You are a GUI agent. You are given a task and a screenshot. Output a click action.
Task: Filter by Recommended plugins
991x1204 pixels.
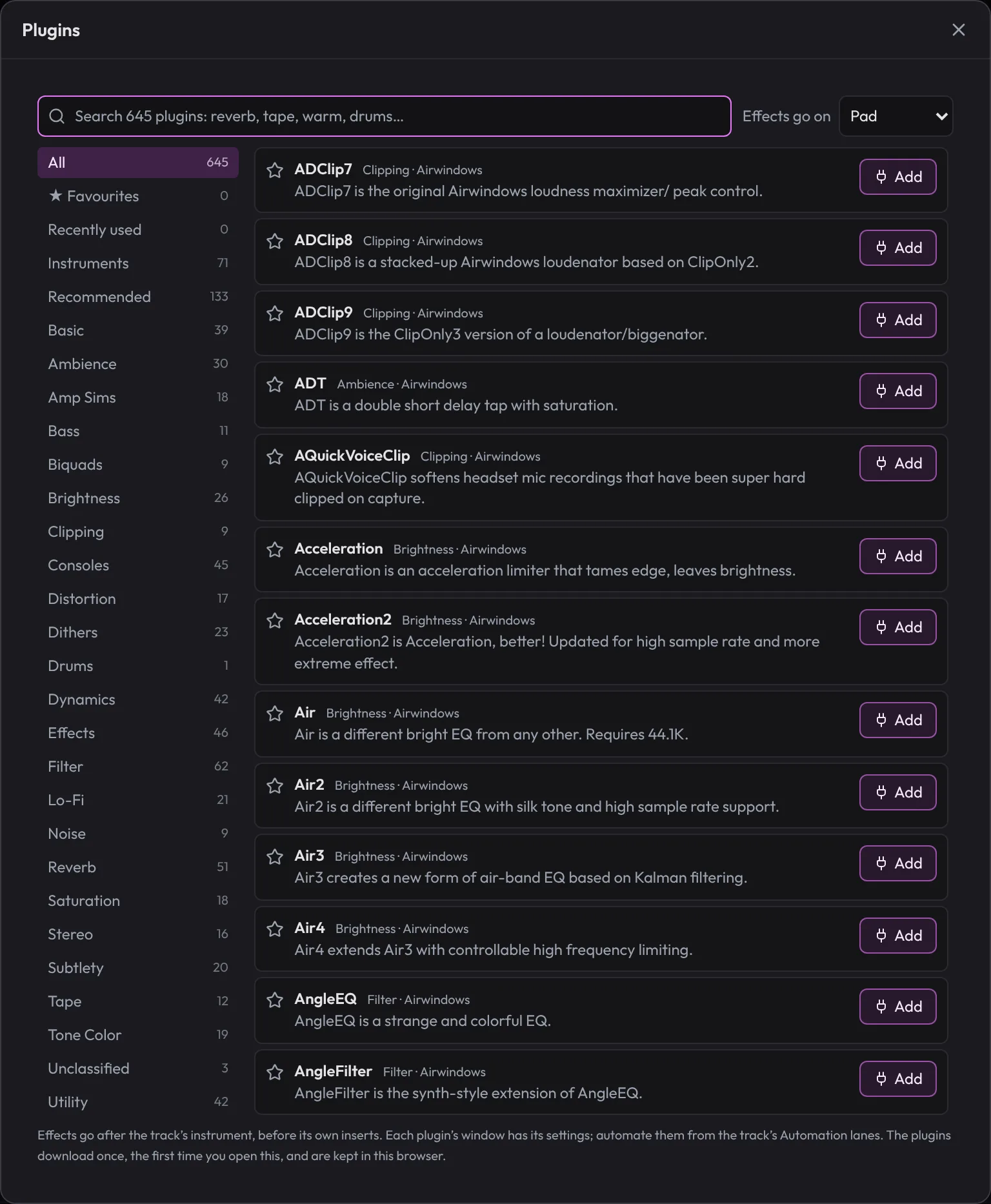138,297
